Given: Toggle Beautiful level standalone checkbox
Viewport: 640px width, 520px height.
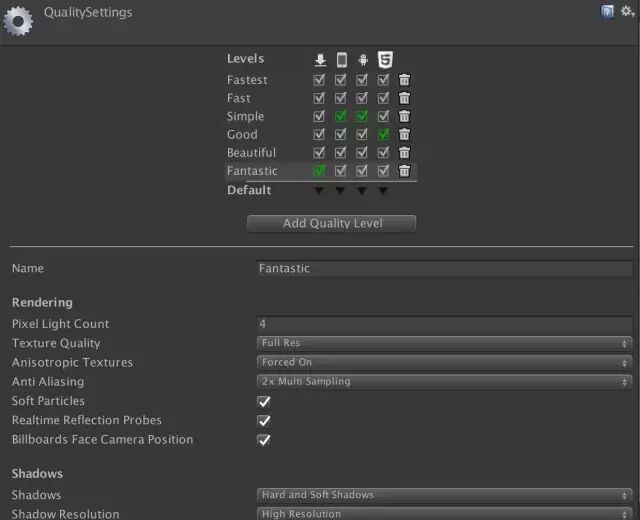Looking at the screenshot, I should point(319,153).
